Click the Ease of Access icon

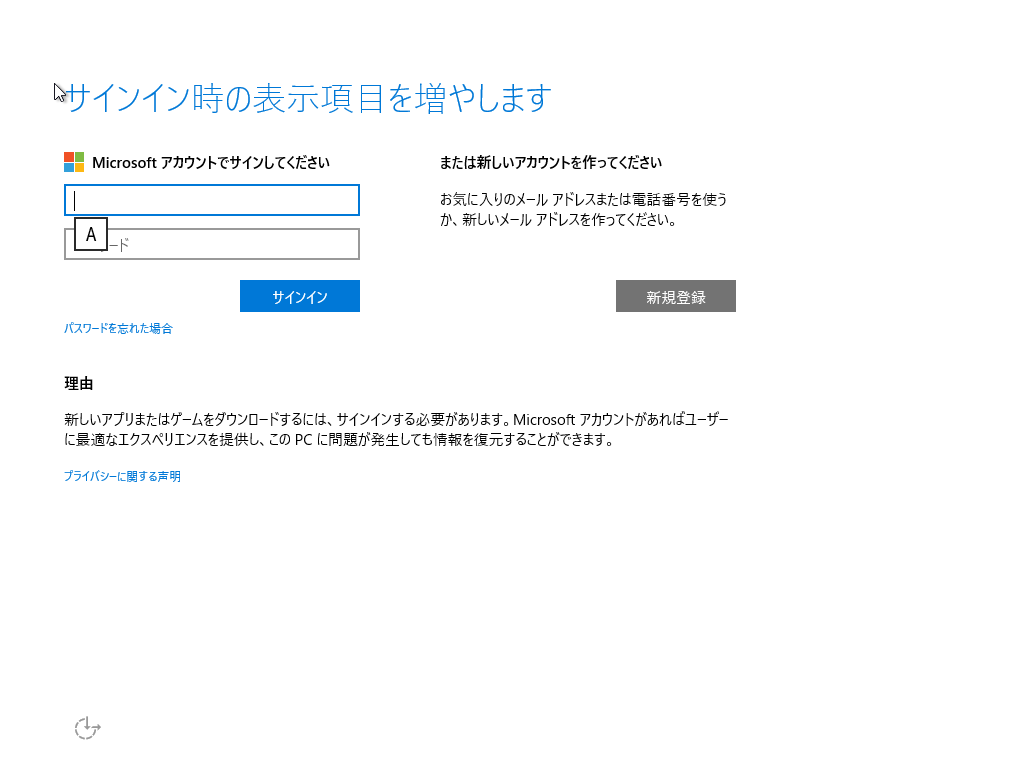88,728
